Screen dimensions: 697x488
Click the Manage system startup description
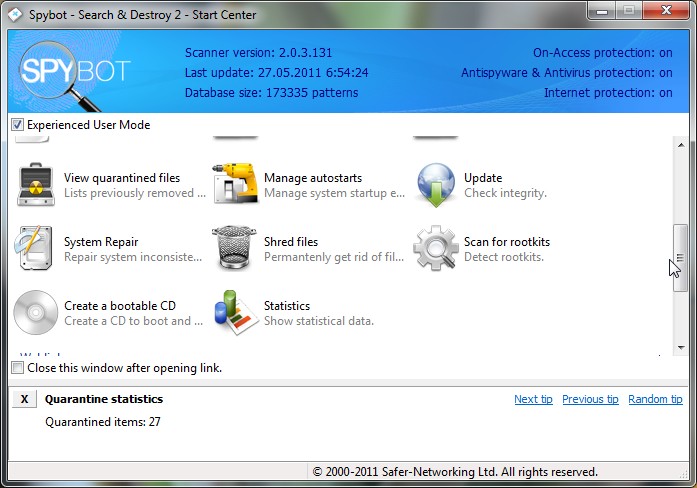coord(334,193)
